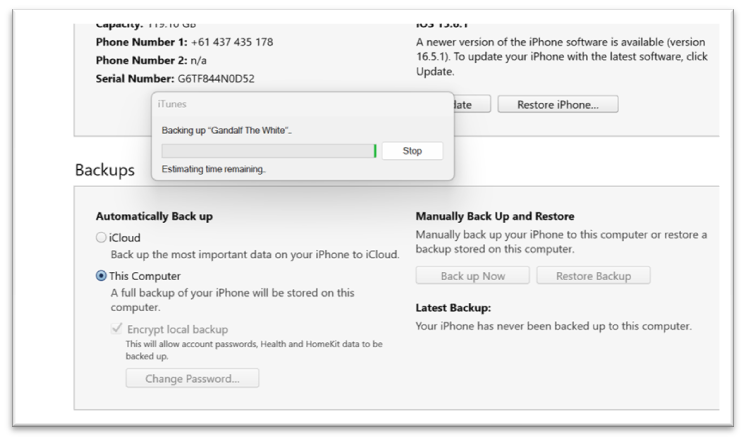
Task: Click the 'never been backed up' status text
Action: [x=553, y=326]
